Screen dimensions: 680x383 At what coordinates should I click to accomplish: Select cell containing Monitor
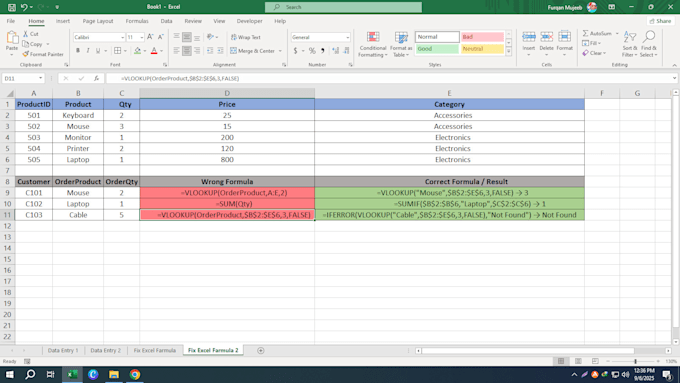point(78,137)
